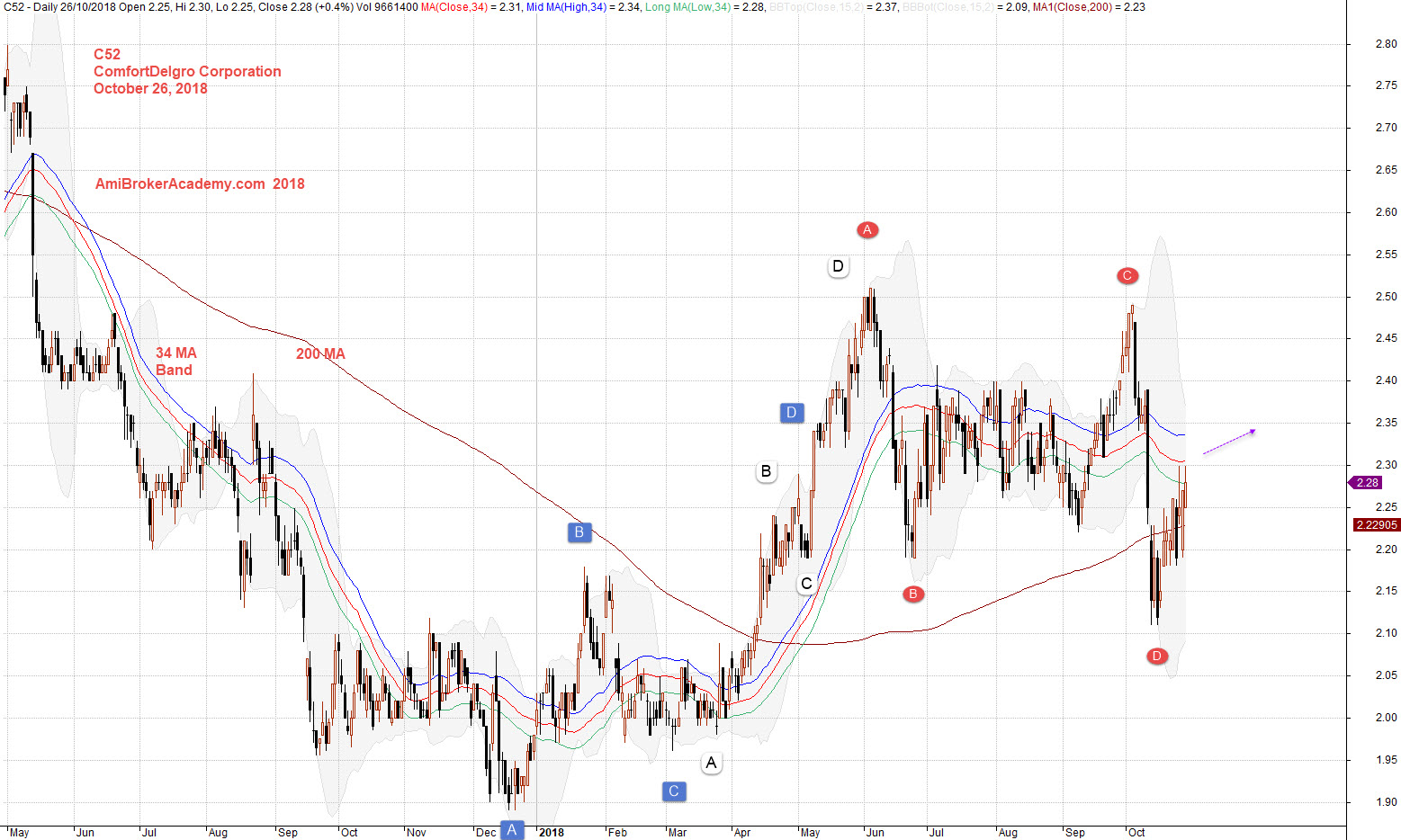Click 'MA1(Close,200) = 2.23' in header

[x=1089, y=7]
